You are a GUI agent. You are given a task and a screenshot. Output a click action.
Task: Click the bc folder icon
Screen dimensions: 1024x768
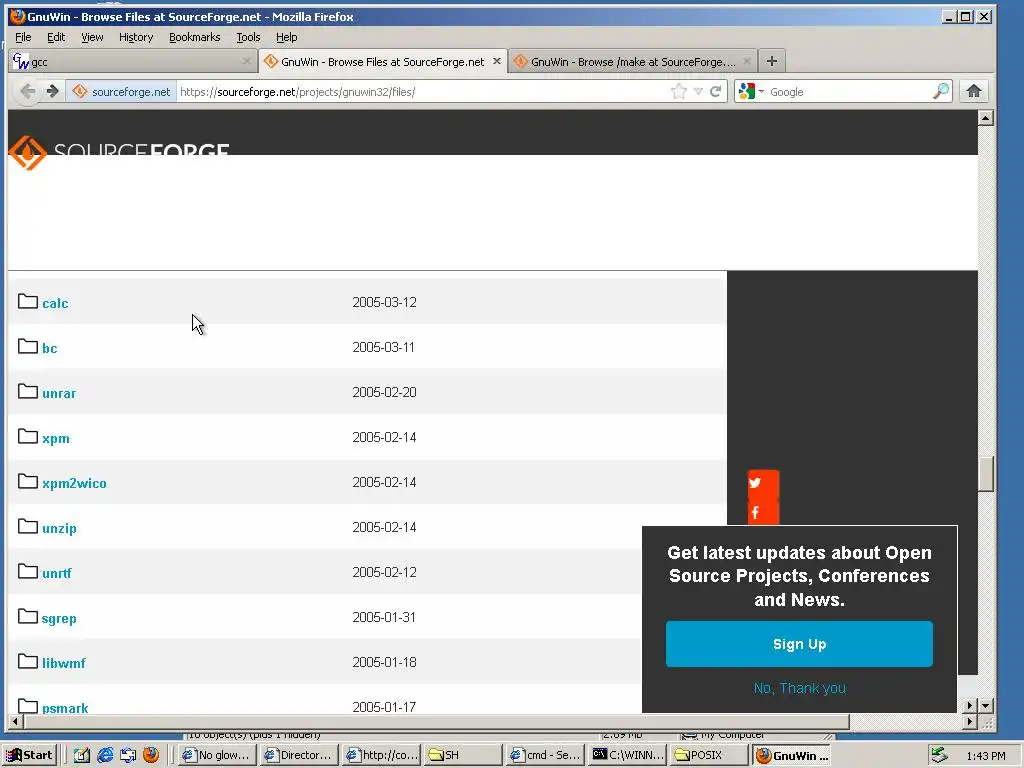[27, 346]
